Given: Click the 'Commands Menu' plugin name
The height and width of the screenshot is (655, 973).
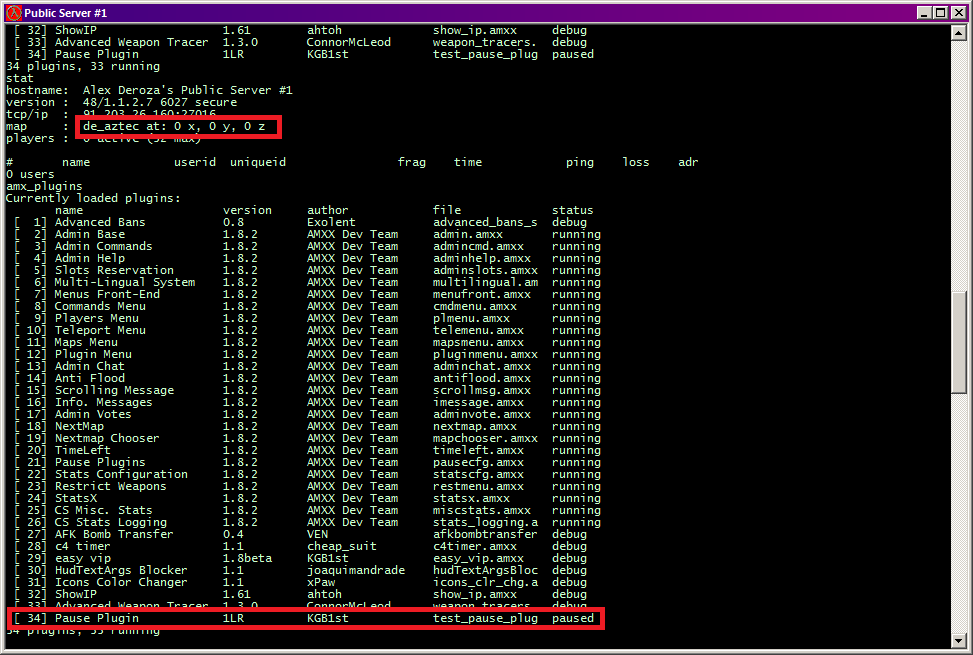Looking at the screenshot, I should [100, 306].
